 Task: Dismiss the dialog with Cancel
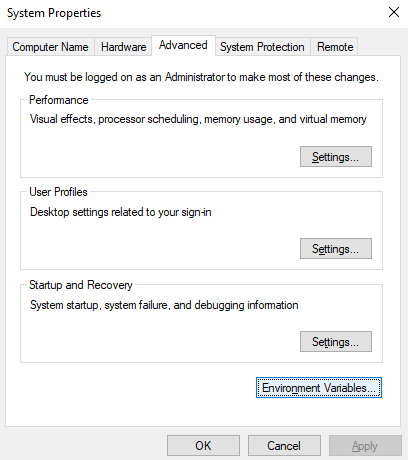coord(284,445)
